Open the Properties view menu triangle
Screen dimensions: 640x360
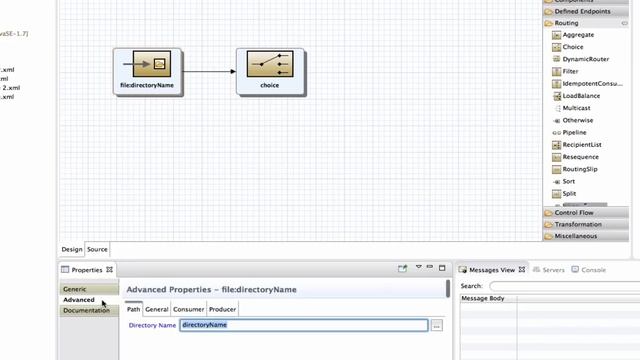pyautogui.click(x=418, y=267)
